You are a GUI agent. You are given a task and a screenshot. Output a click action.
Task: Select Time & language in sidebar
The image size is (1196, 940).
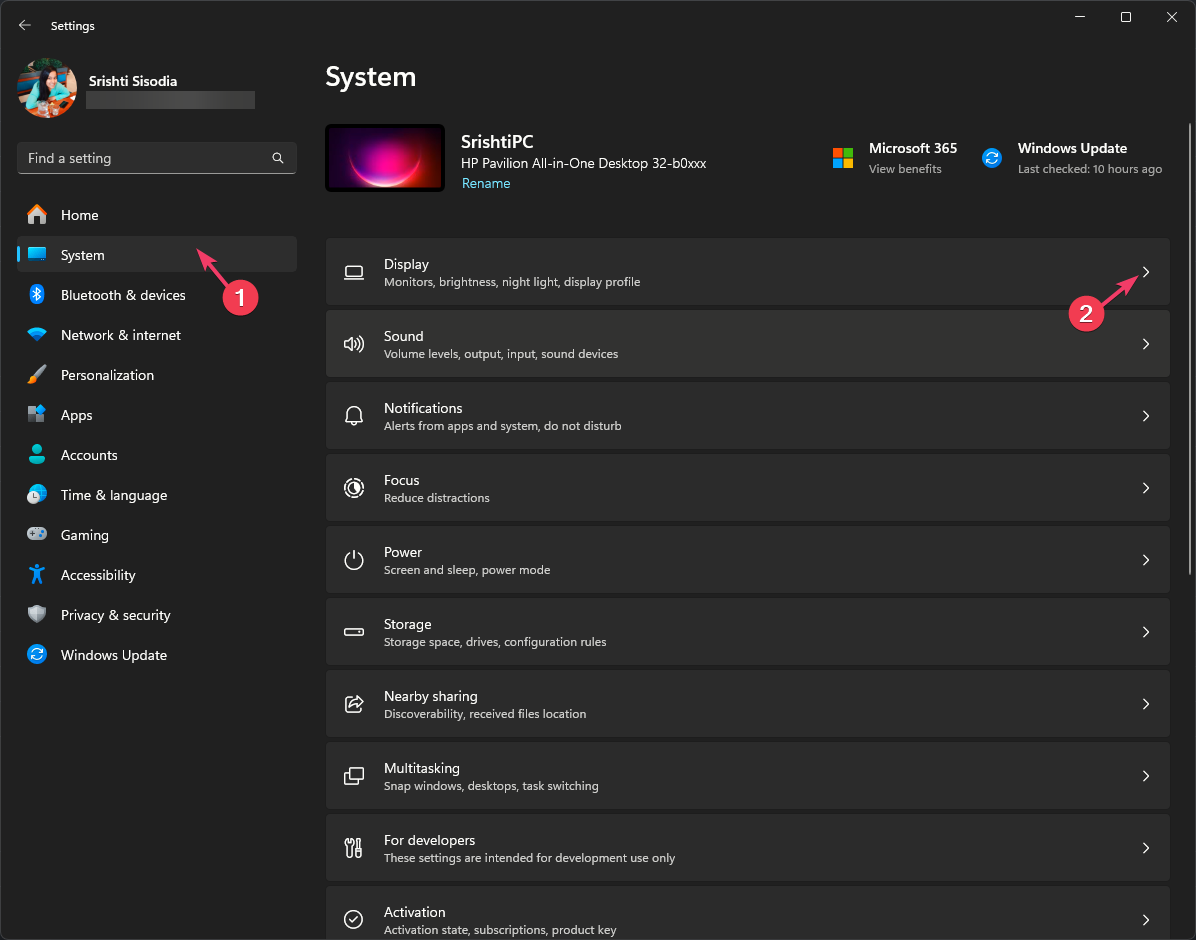[113, 495]
